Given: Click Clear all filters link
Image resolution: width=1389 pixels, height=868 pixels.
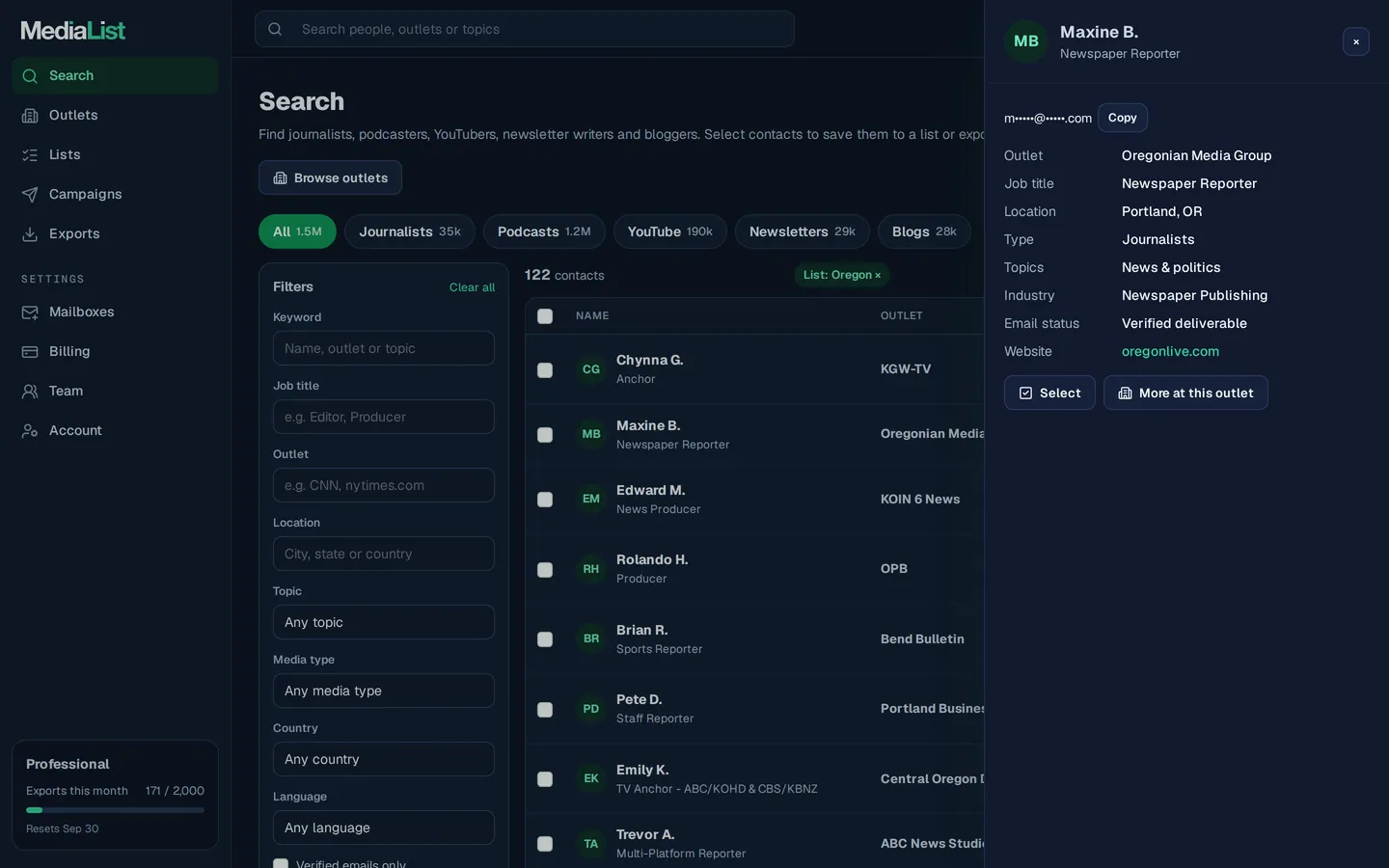Looking at the screenshot, I should tap(472, 287).
